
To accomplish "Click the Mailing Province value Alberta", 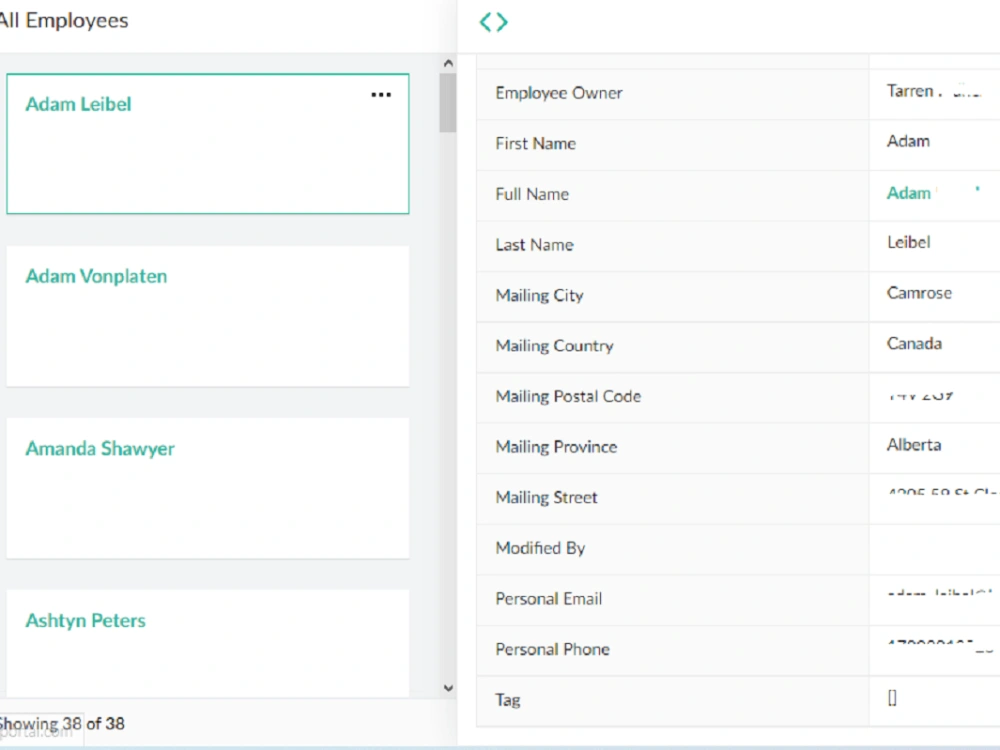I will pos(914,445).
